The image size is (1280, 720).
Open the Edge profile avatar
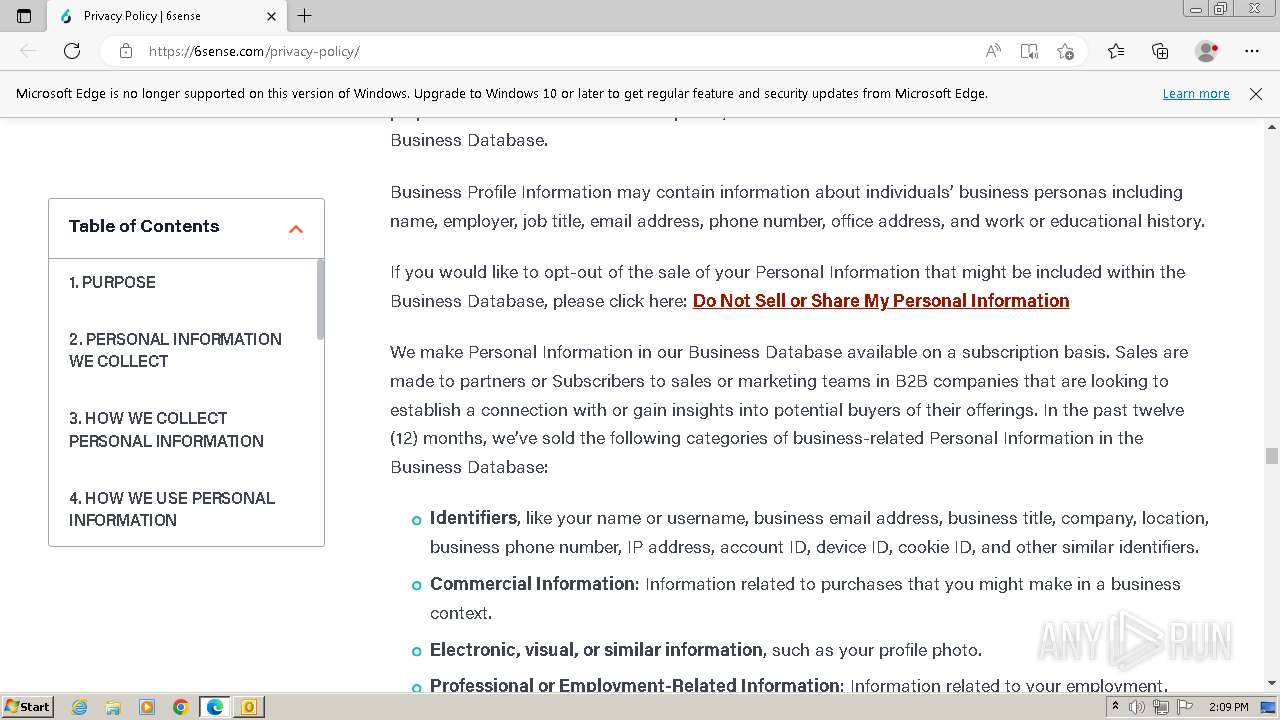1207,51
